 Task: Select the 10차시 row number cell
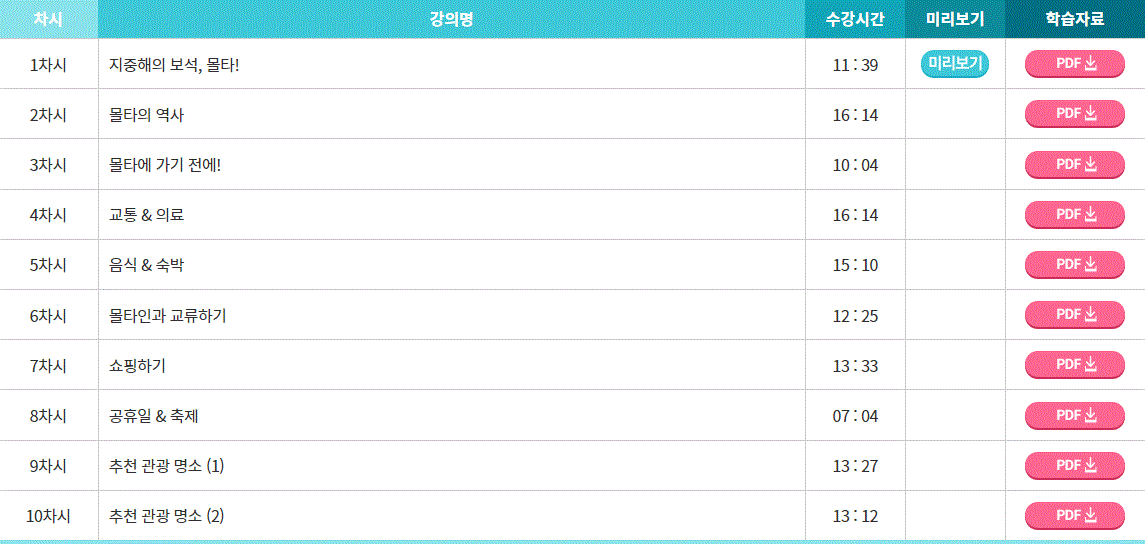coord(48,516)
